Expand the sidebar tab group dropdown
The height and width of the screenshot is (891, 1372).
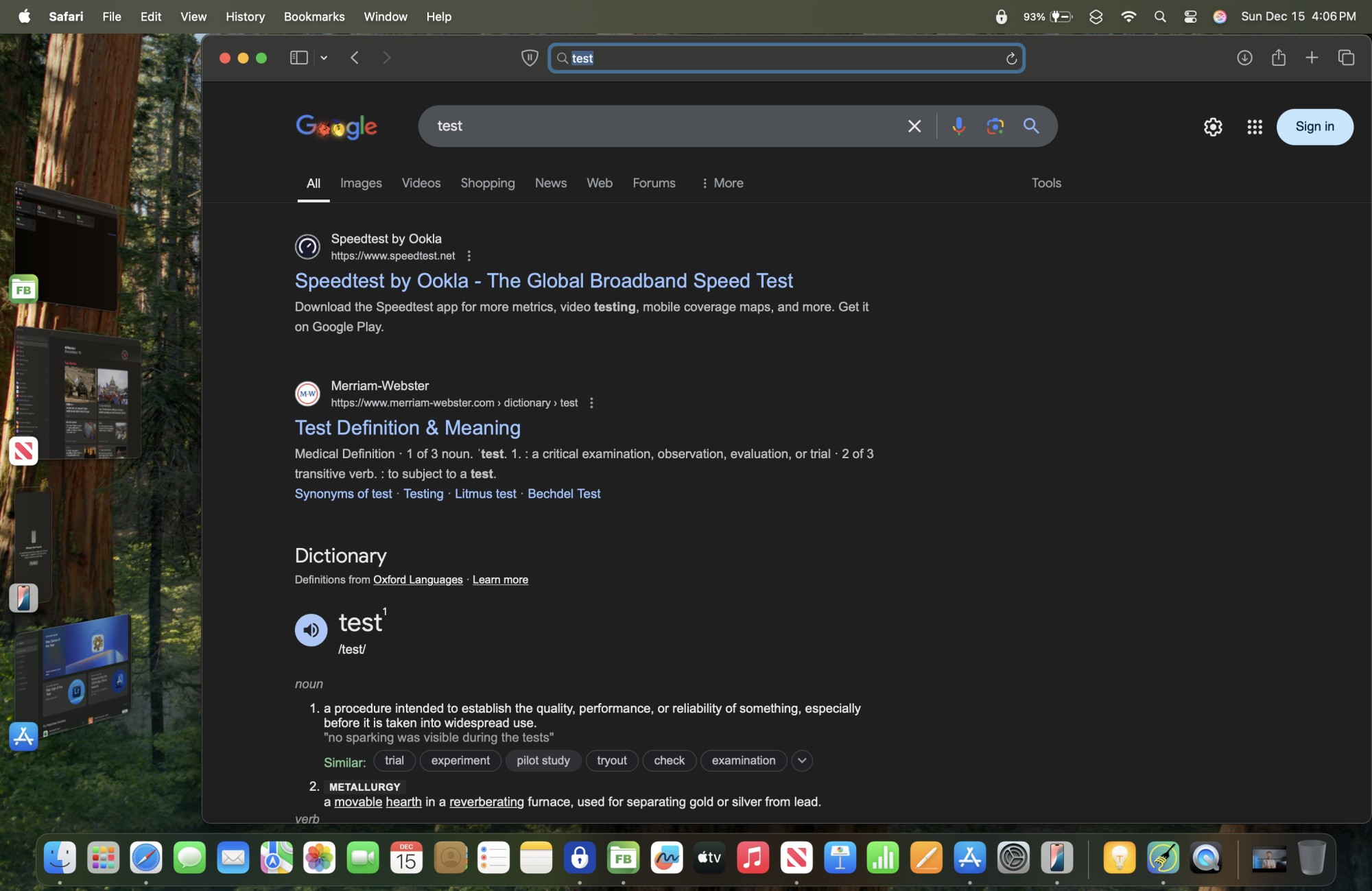pyautogui.click(x=324, y=58)
